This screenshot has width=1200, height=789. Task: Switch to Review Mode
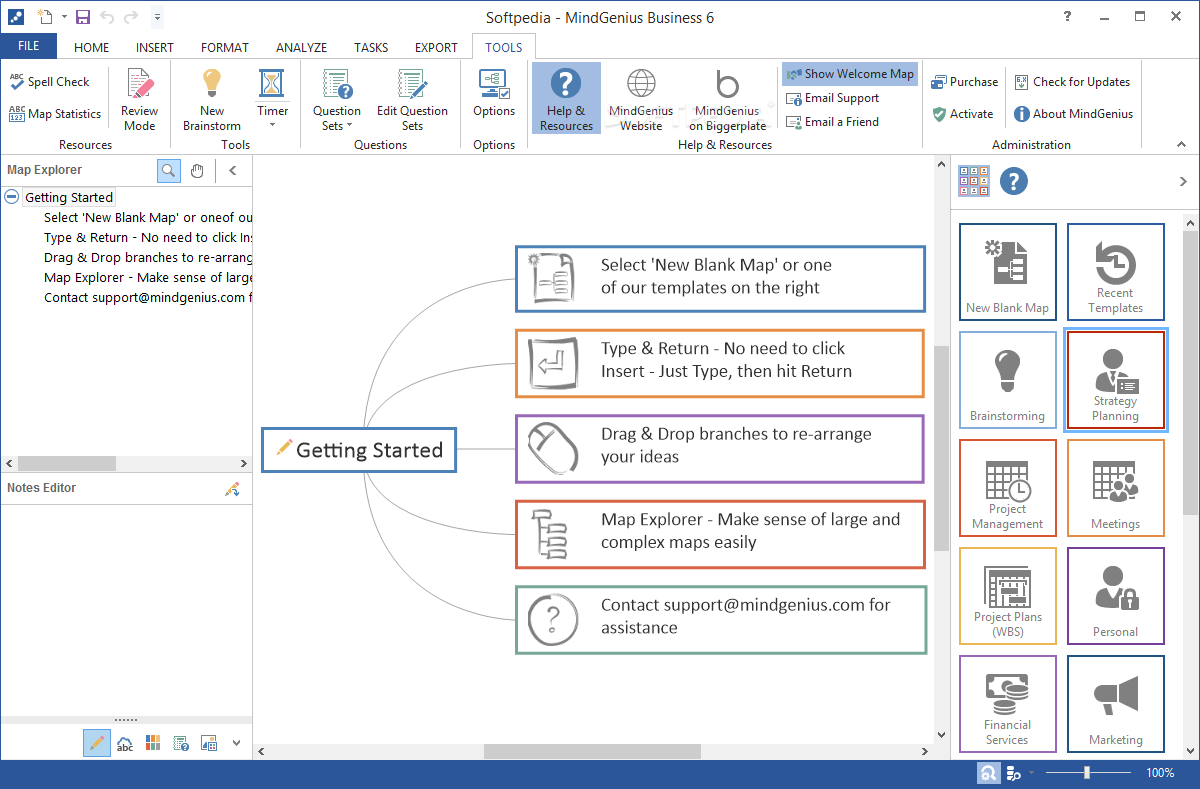point(139,100)
